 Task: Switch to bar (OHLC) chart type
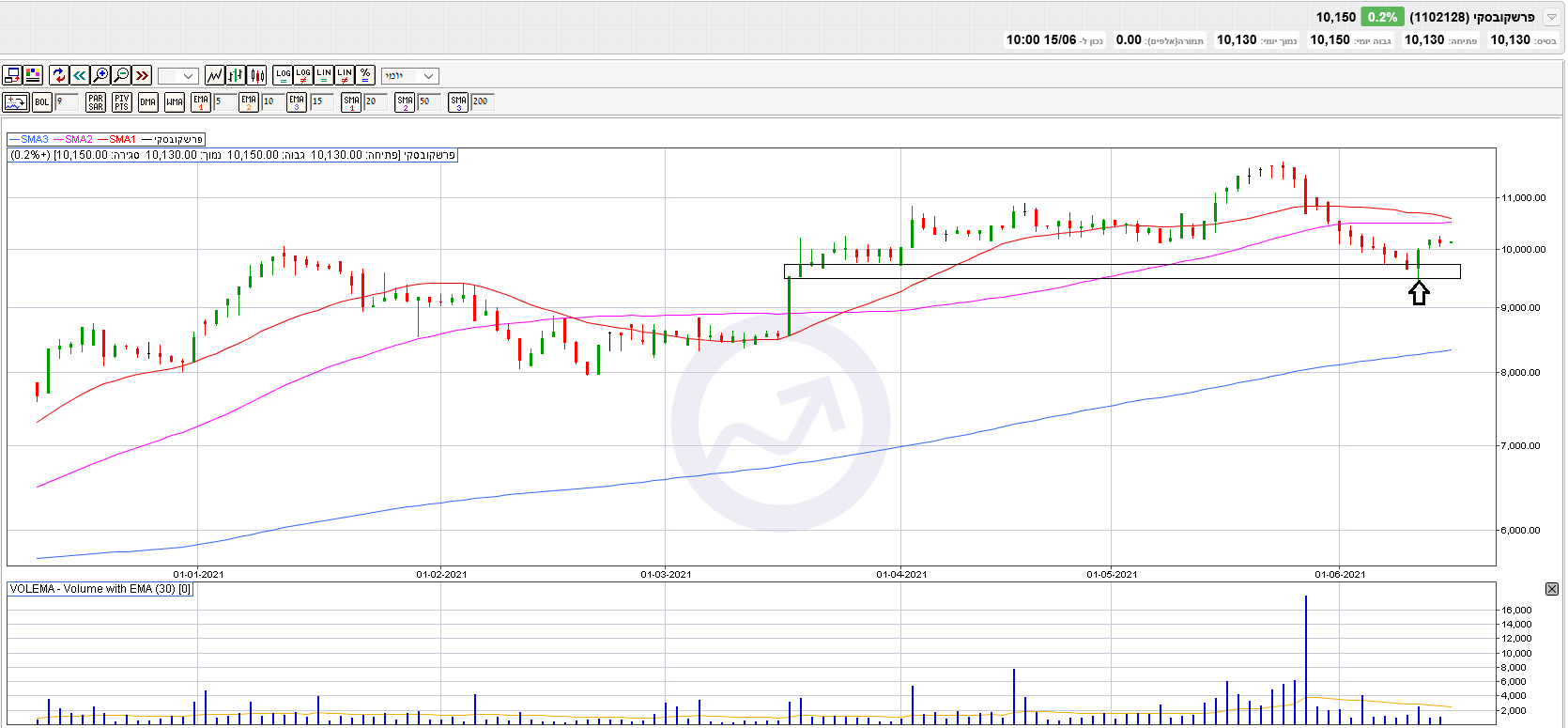tap(236, 75)
